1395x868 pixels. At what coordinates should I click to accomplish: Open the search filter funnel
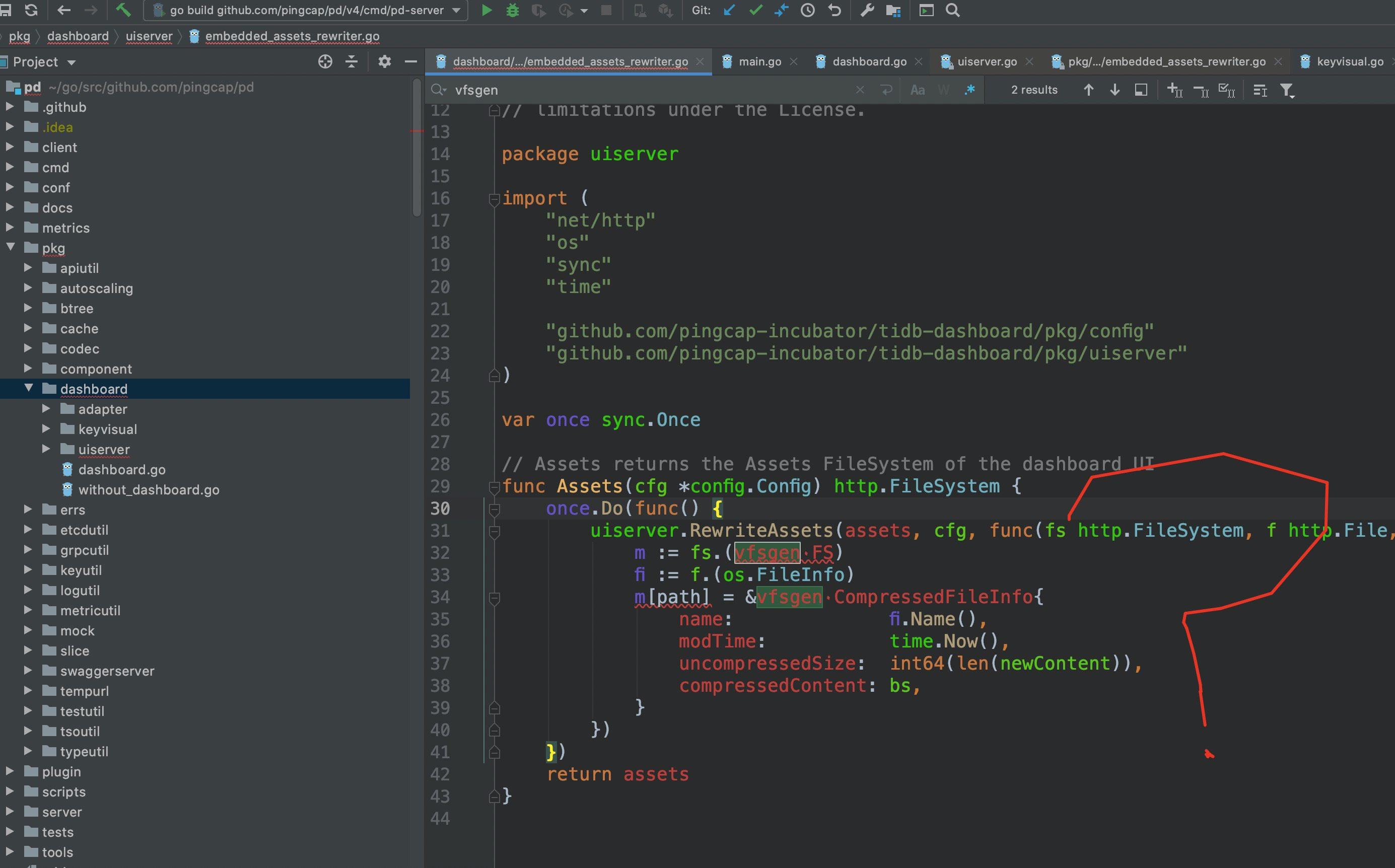(x=1288, y=90)
